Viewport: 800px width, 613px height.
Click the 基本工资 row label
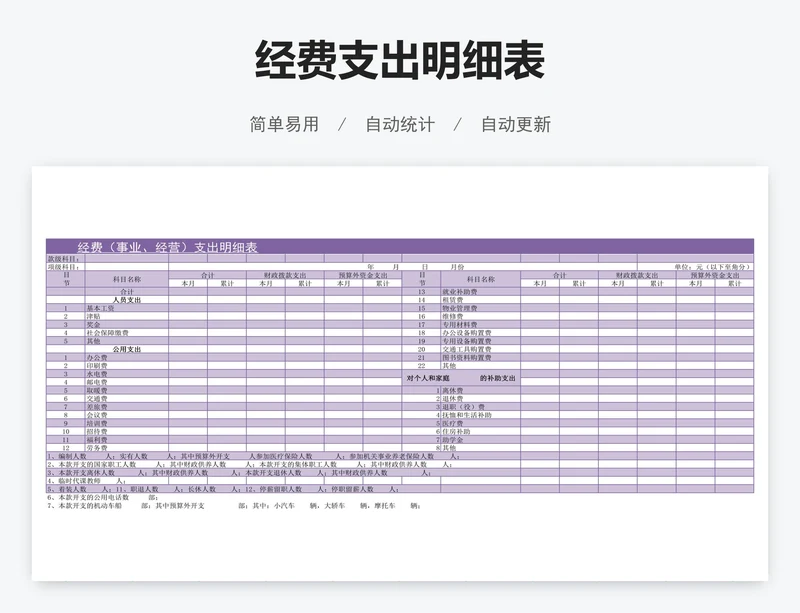pos(101,308)
